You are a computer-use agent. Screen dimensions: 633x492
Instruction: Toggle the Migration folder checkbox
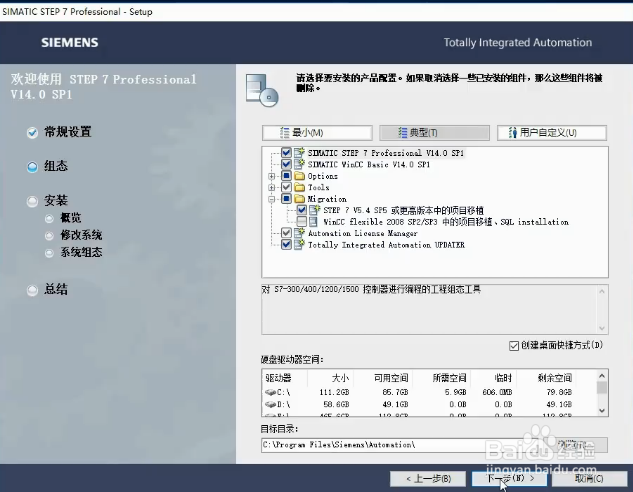(286, 199)
